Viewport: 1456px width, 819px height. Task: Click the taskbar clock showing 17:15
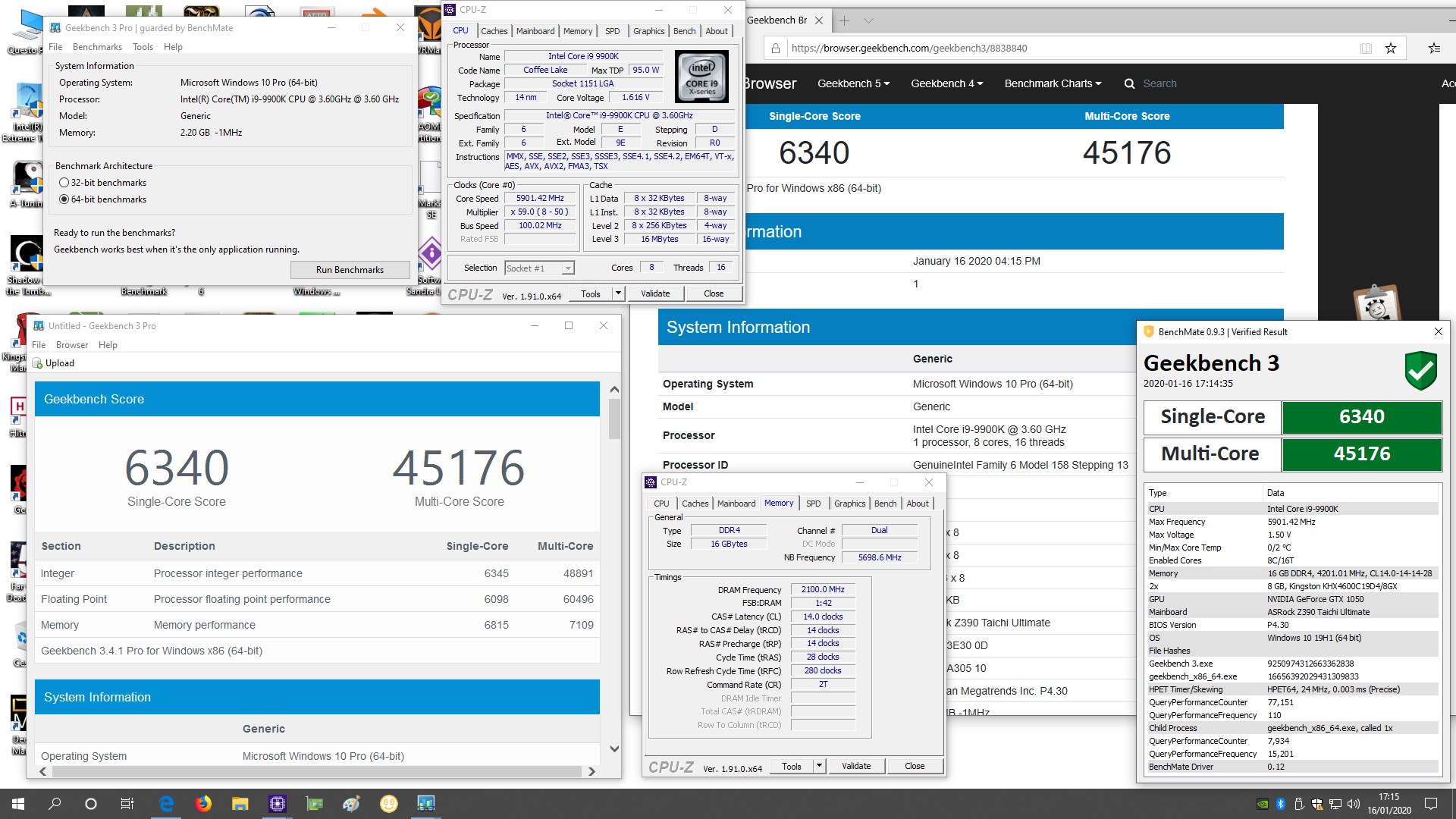[1389, 804]
